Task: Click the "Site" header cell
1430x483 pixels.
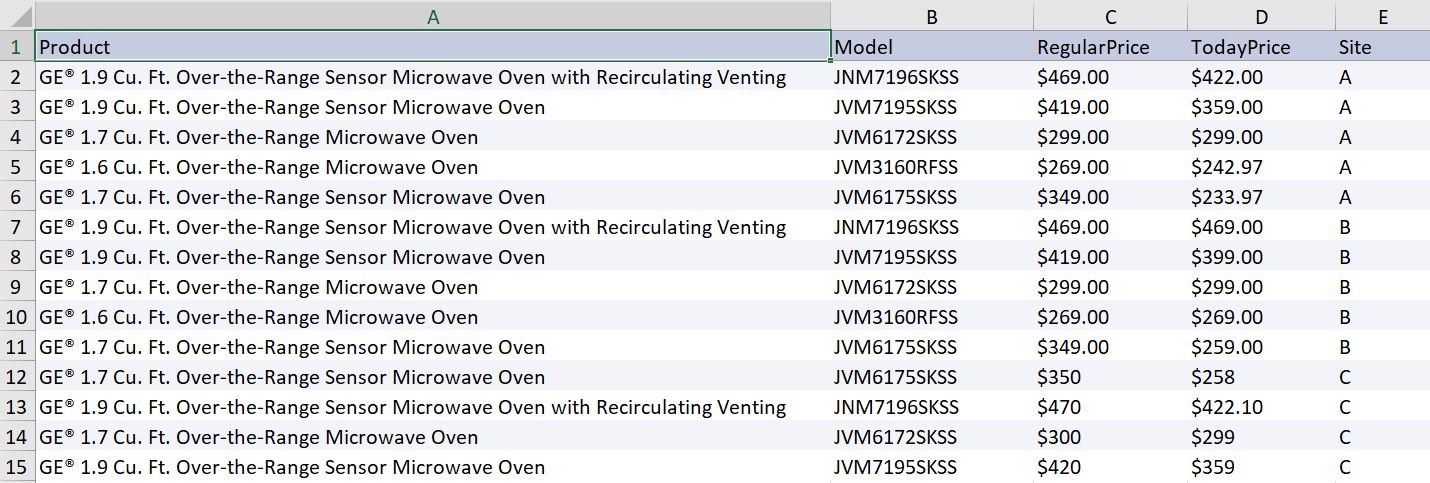Action: click(1382, 47)
